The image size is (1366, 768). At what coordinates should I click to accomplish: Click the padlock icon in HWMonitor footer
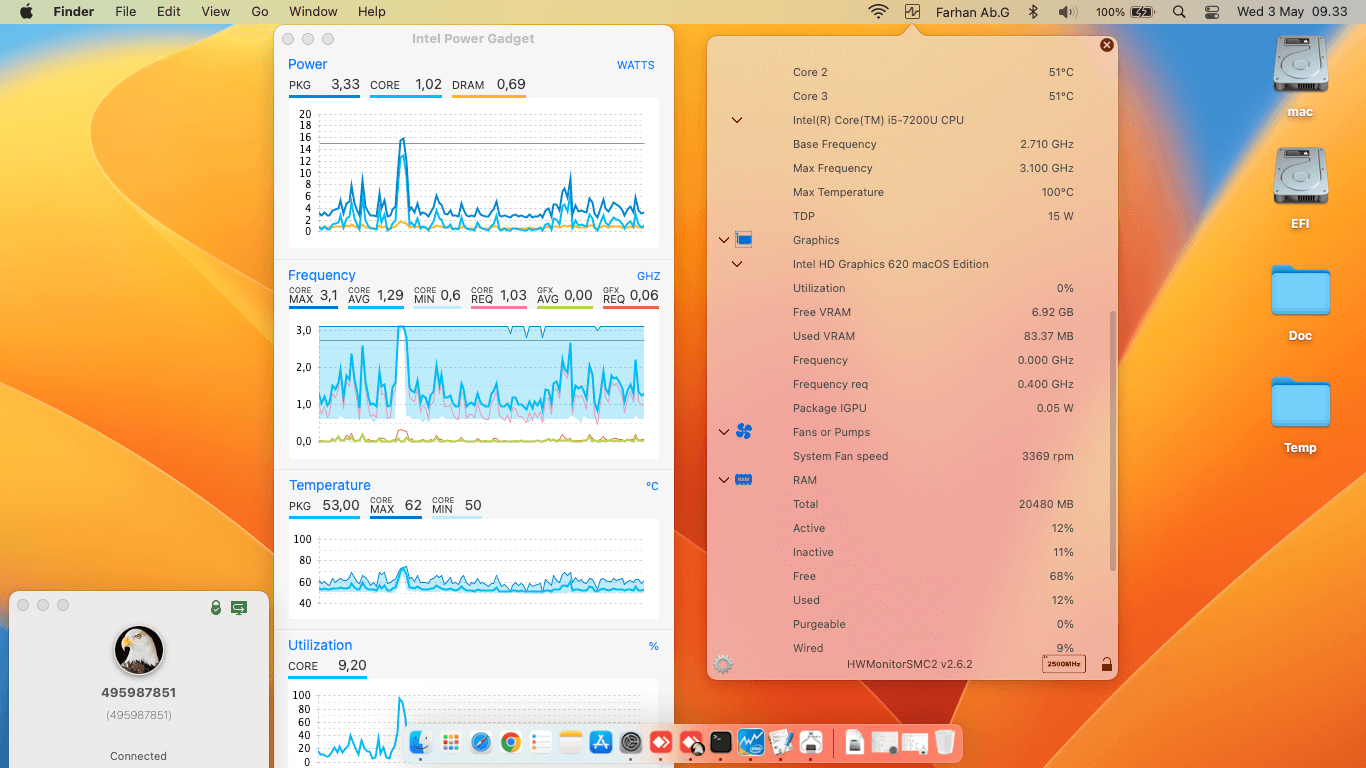click(x=1106, y=663)
